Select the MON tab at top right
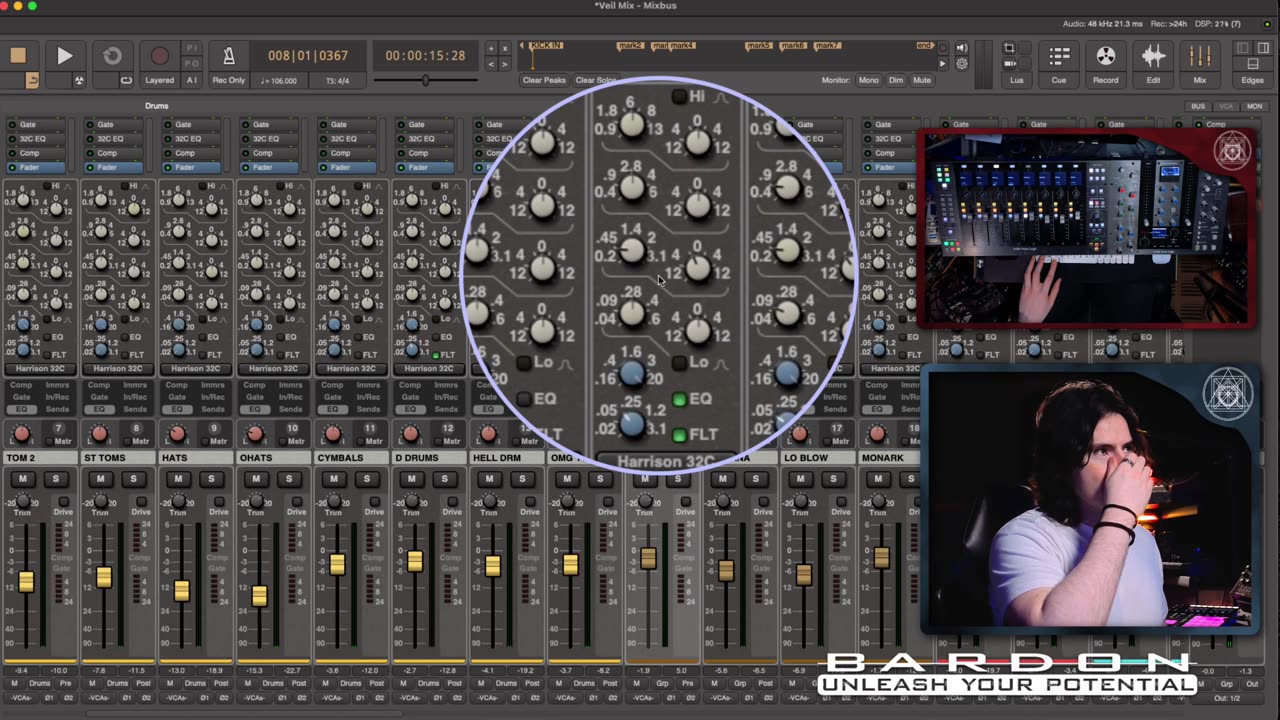 (x=1254, y=106)
